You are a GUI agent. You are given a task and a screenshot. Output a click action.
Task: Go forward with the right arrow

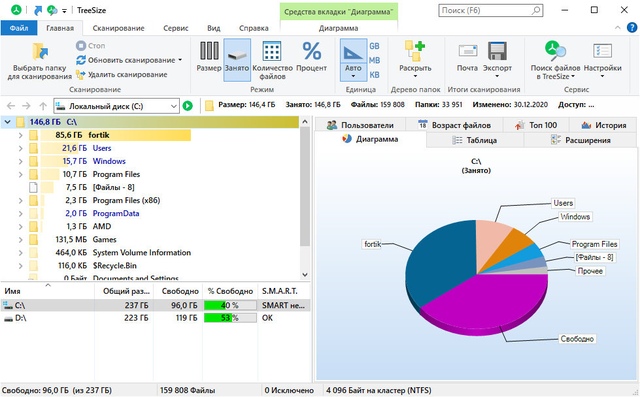coord(27,106)
